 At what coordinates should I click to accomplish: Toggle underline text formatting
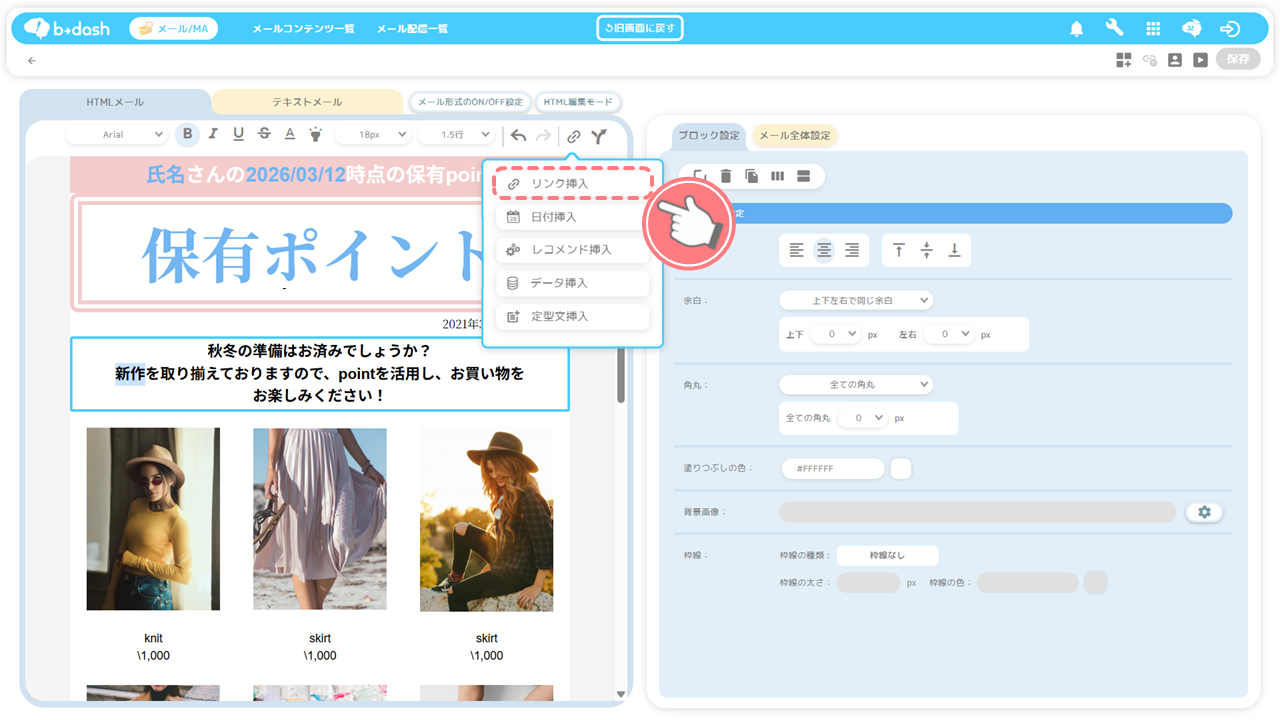click(x=238, y=135)
